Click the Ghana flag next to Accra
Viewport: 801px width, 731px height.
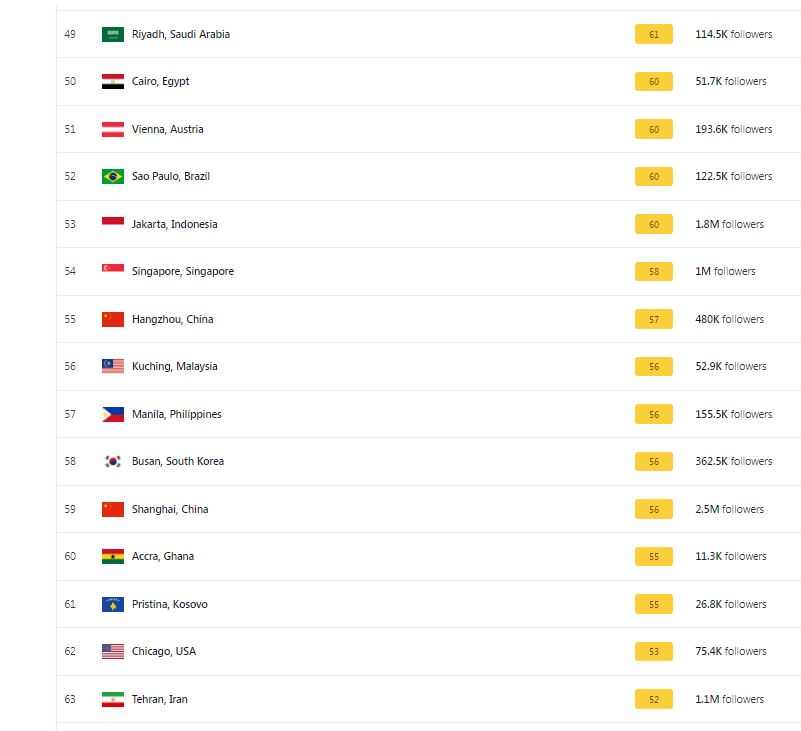(113, 556)
